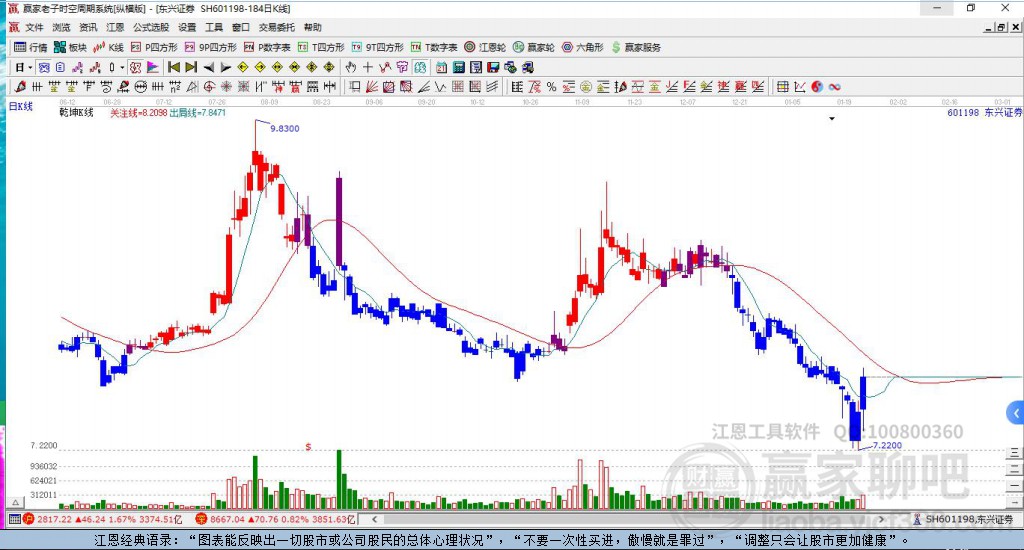Open the 浏览 menu
The width and height of the screenshot is (1024, 550).
[x=61, y=27]
